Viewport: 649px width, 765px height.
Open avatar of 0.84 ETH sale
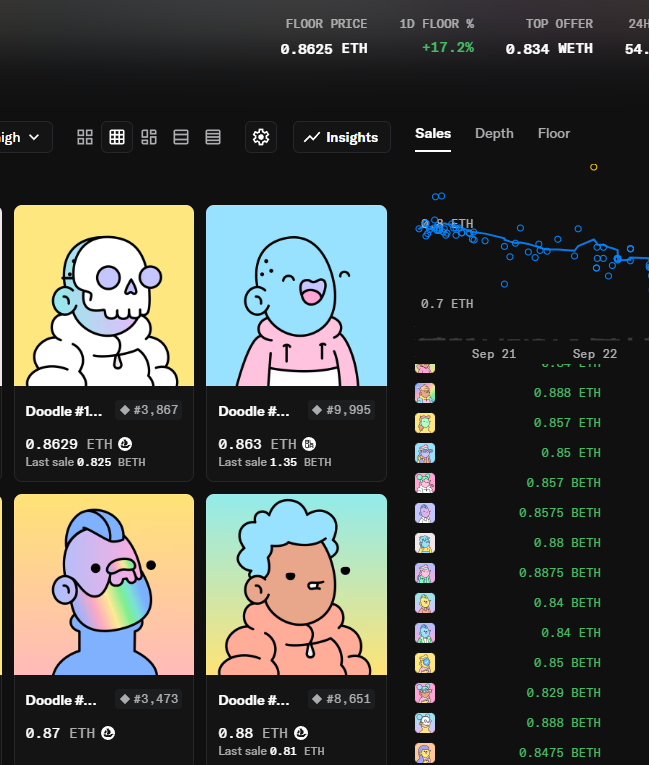tap(425, 633)
